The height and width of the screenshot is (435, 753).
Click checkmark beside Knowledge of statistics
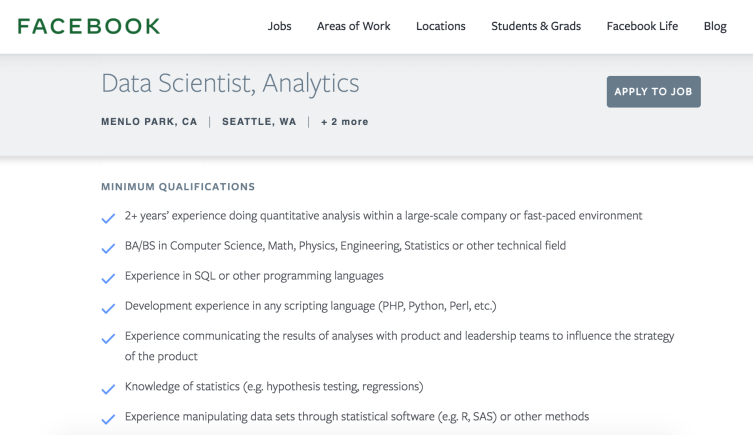pos(108,388)
